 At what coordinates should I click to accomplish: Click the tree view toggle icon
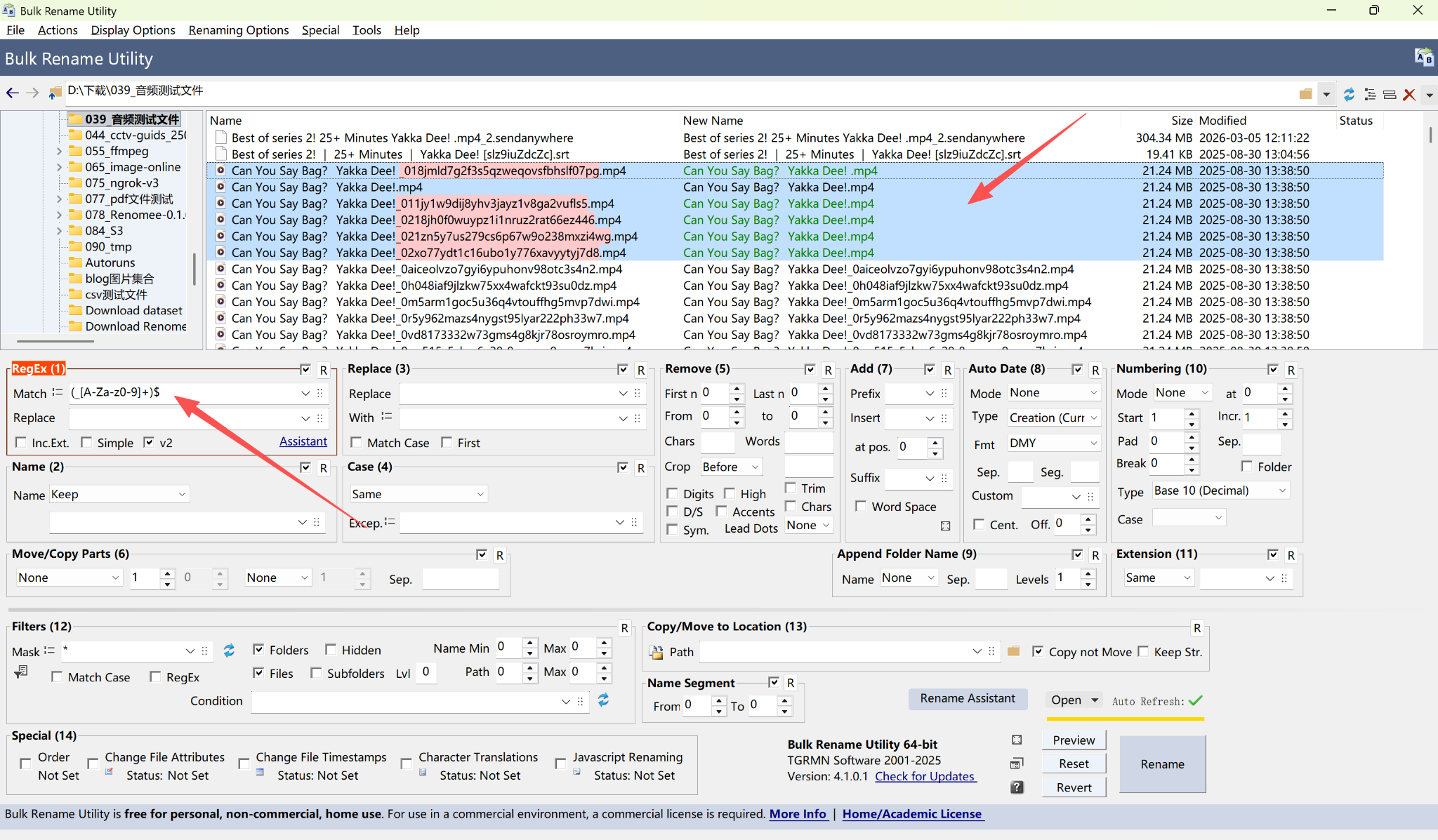click(1369, 94)
